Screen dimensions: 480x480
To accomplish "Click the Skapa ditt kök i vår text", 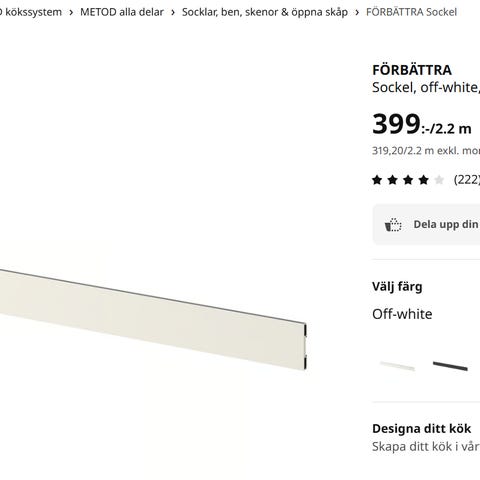I will click(426, 447).
